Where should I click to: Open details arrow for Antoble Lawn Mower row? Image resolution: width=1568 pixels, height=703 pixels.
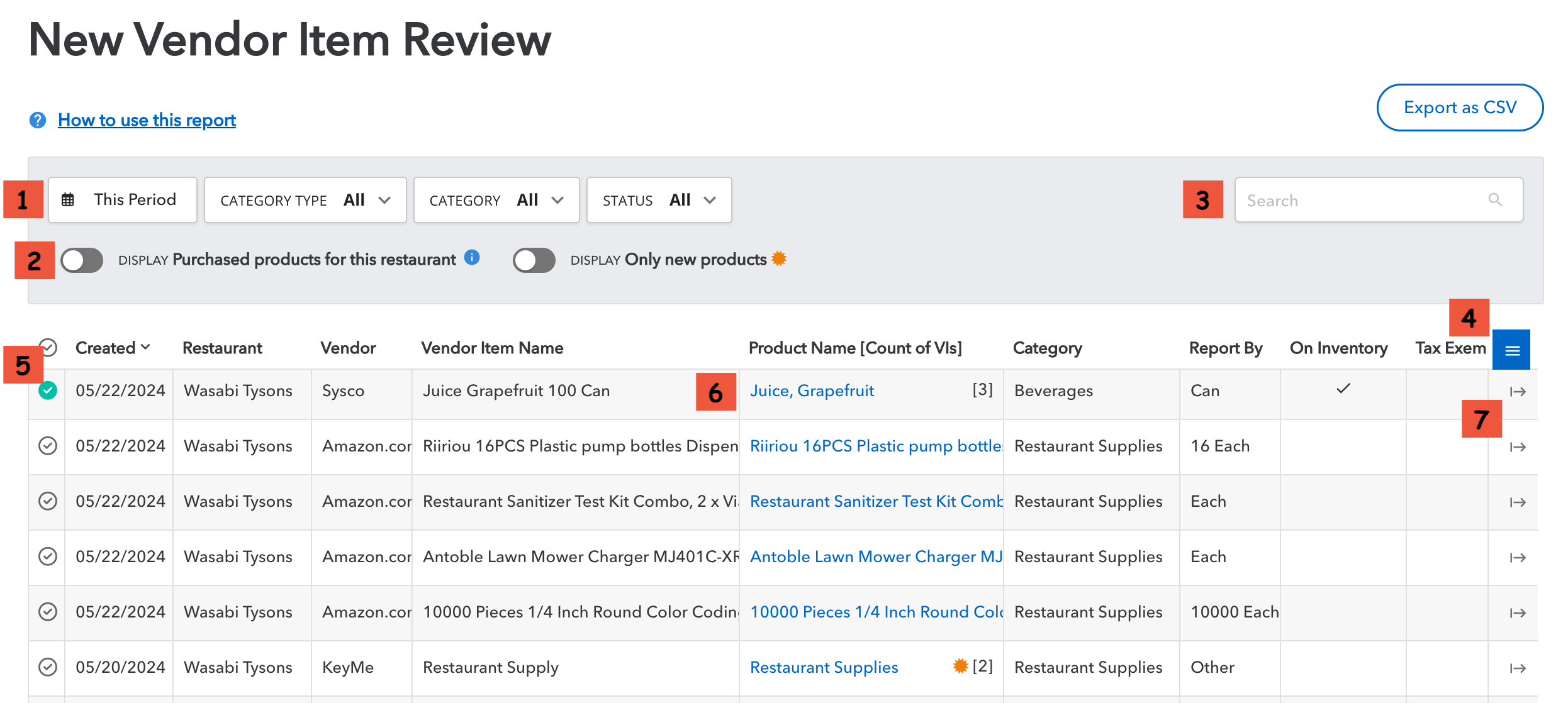[1518, 558]
